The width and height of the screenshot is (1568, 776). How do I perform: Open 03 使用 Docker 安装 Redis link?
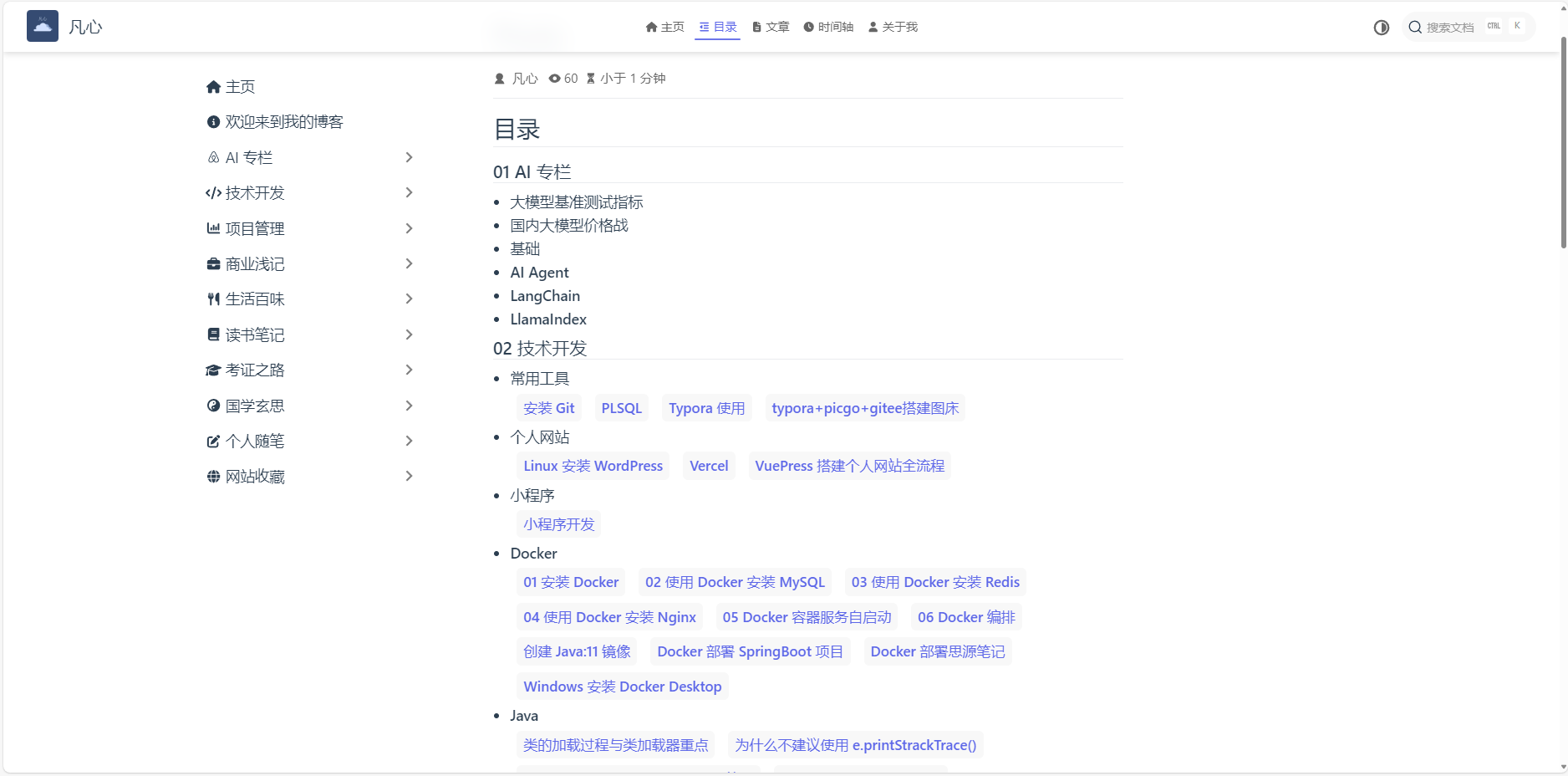point(935,582)
